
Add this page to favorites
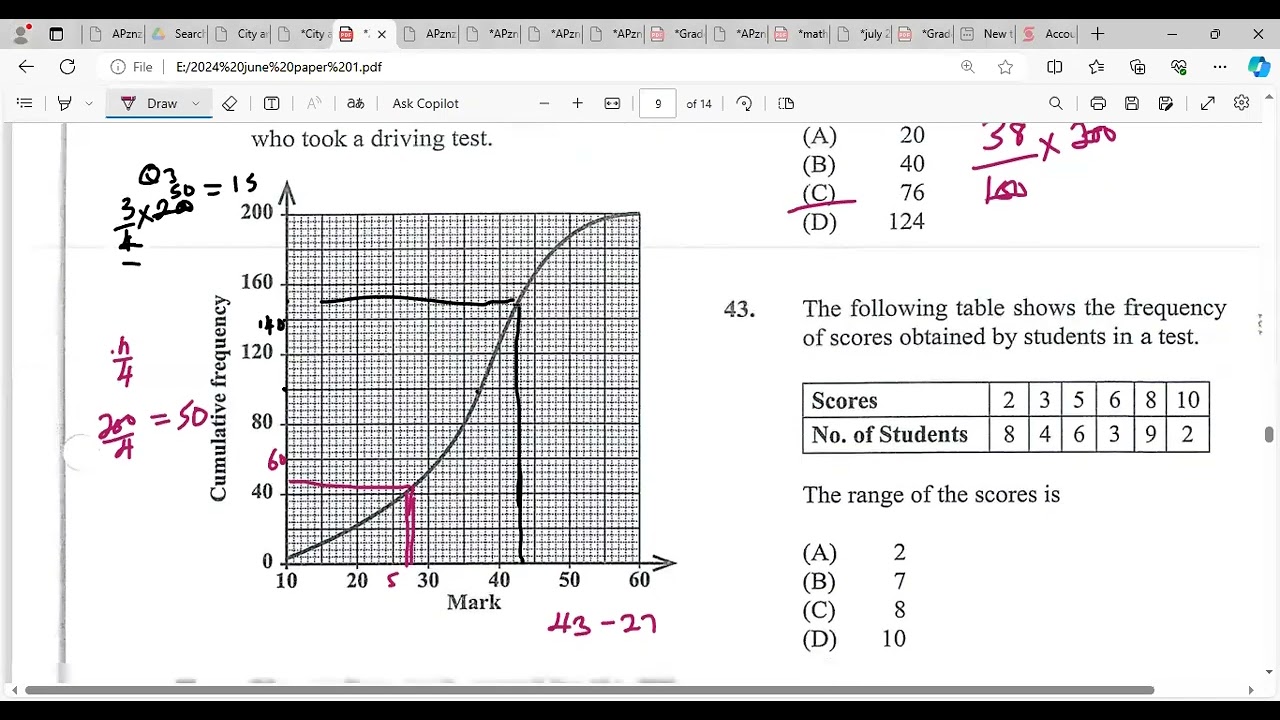pos(1005,67)
